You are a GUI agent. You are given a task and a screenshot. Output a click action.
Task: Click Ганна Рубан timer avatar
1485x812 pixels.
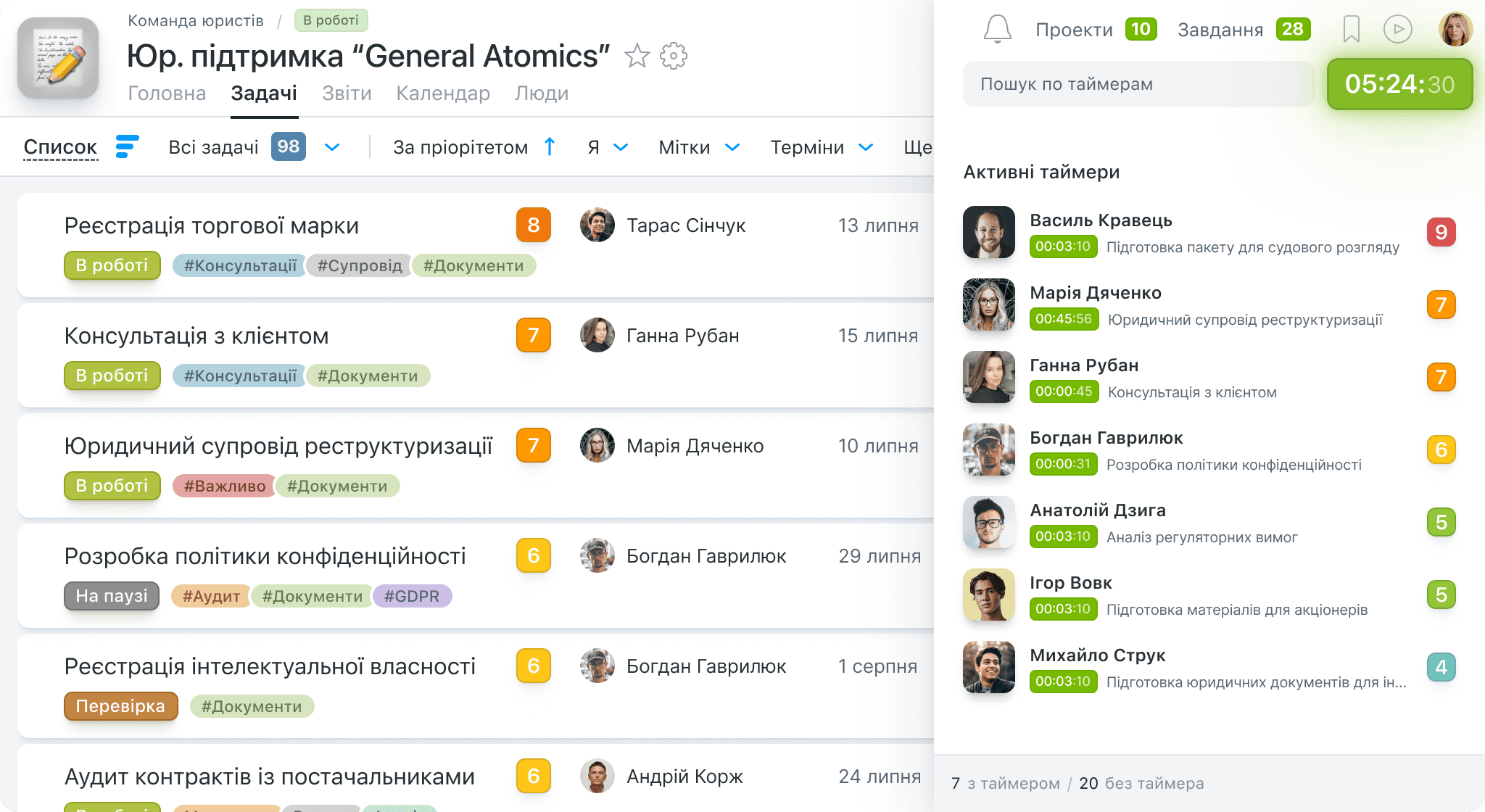tap(989, 377)
